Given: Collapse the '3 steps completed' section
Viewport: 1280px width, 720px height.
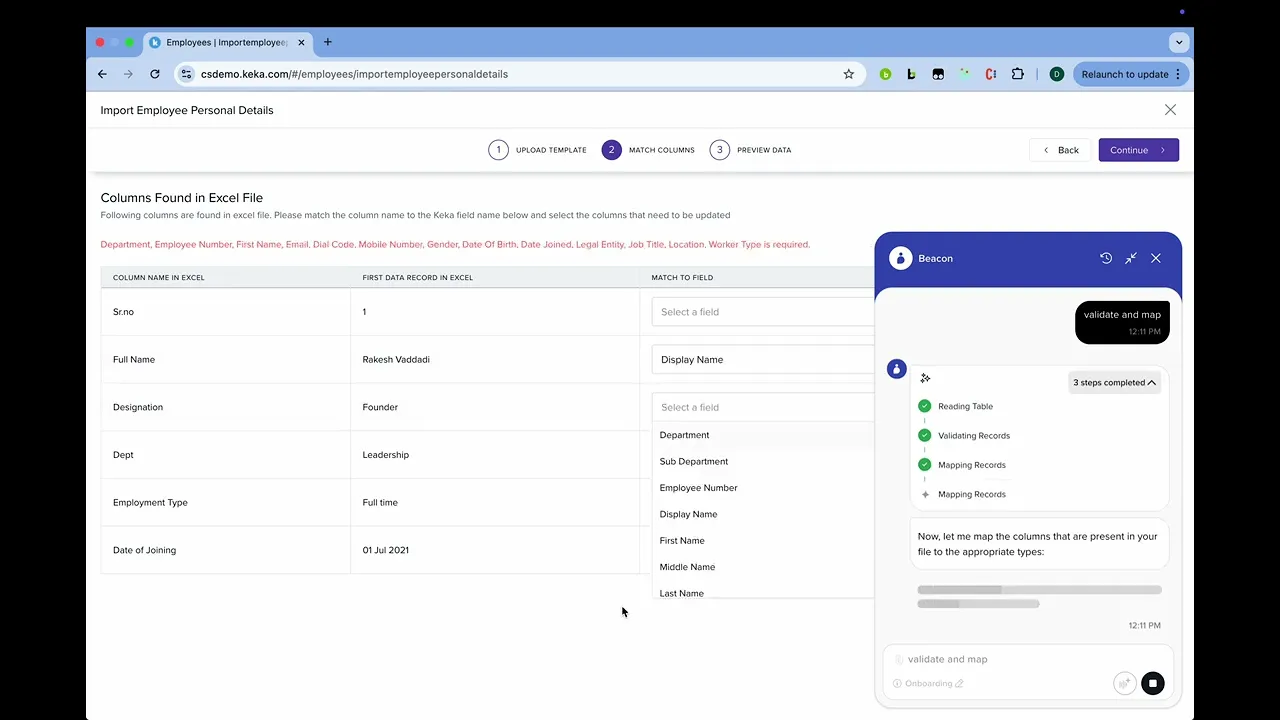Looking at the screenshot, I should (x=1114, y=382).
